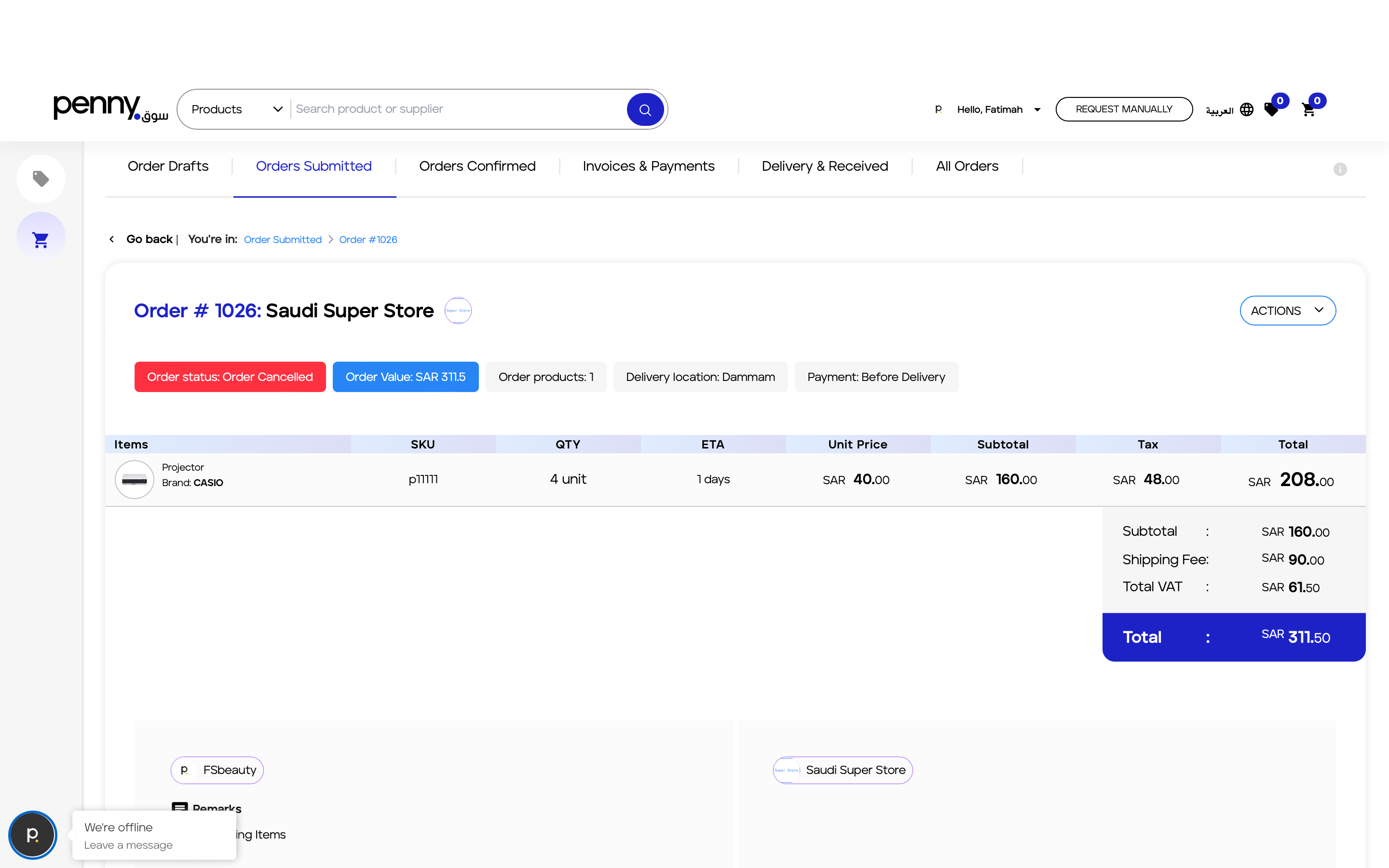Open Invoices & Payments tab

(x=649, y=166)
